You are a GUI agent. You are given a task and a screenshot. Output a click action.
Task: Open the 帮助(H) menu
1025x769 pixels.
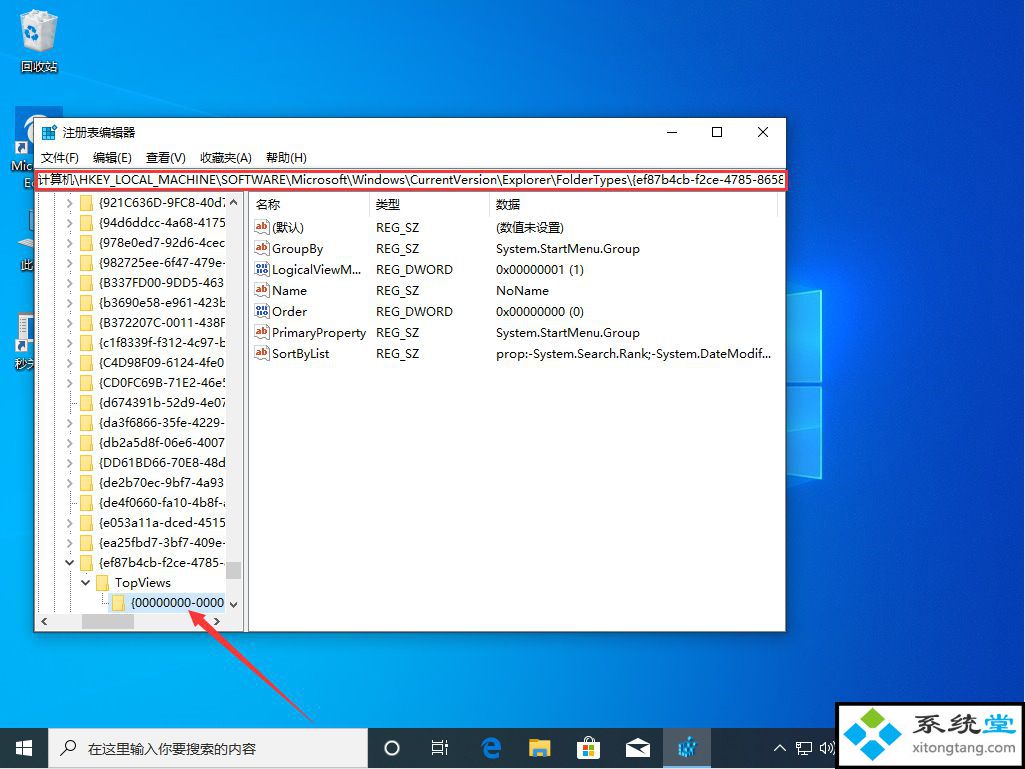[x=286, y=158]
